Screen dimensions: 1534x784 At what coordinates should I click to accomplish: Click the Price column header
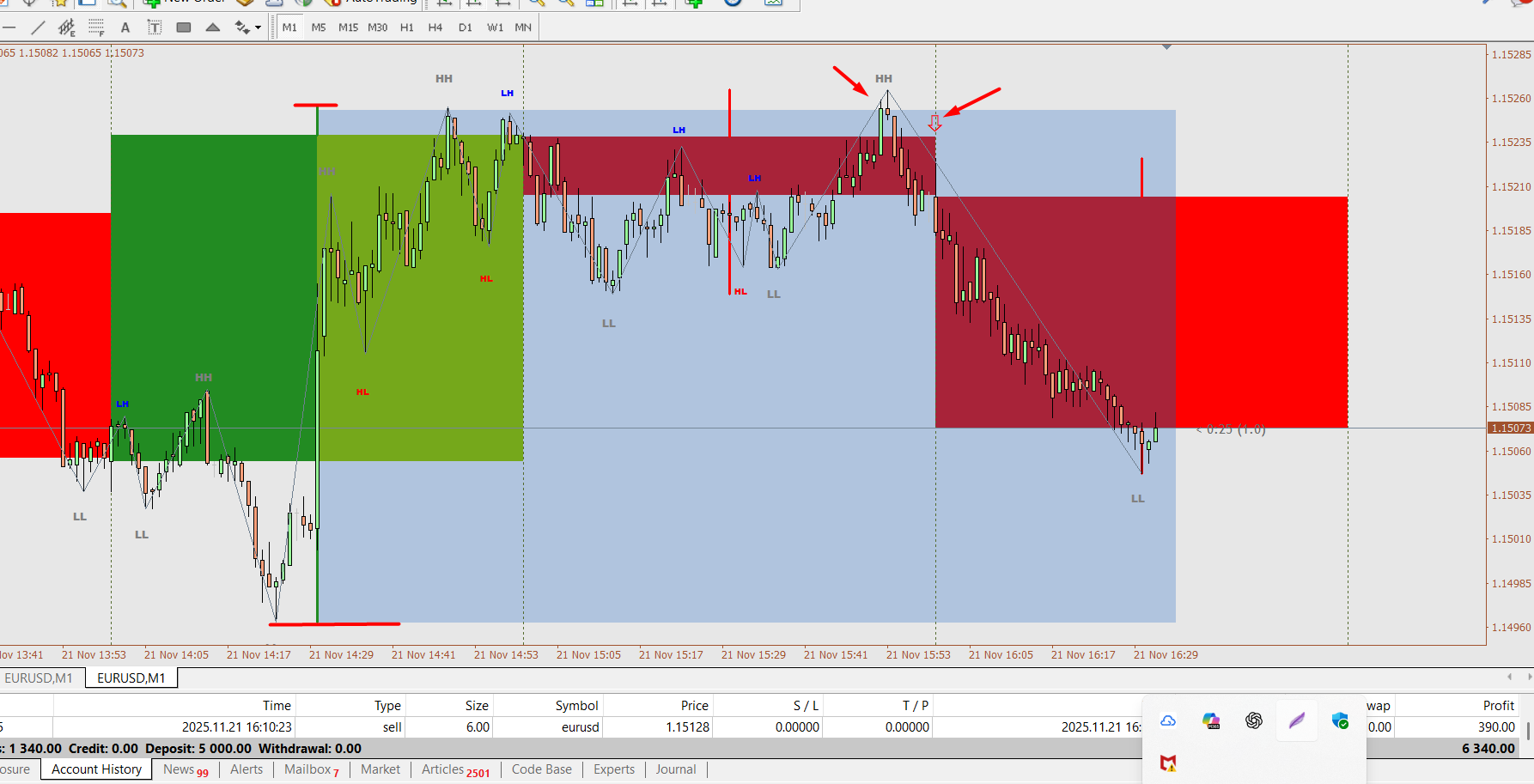[x=657, y=705]
